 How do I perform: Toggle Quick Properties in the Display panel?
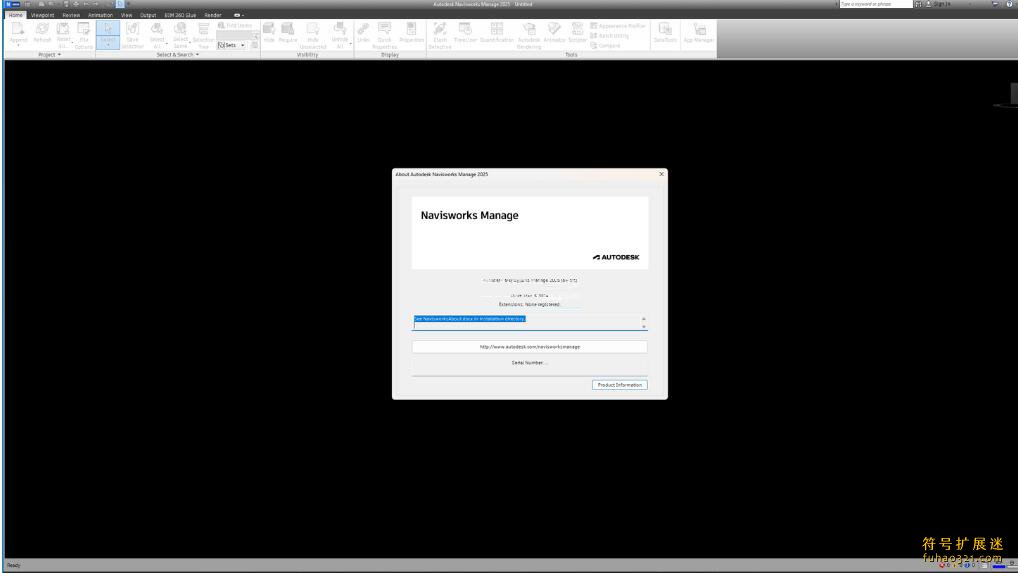click(384, 35)
